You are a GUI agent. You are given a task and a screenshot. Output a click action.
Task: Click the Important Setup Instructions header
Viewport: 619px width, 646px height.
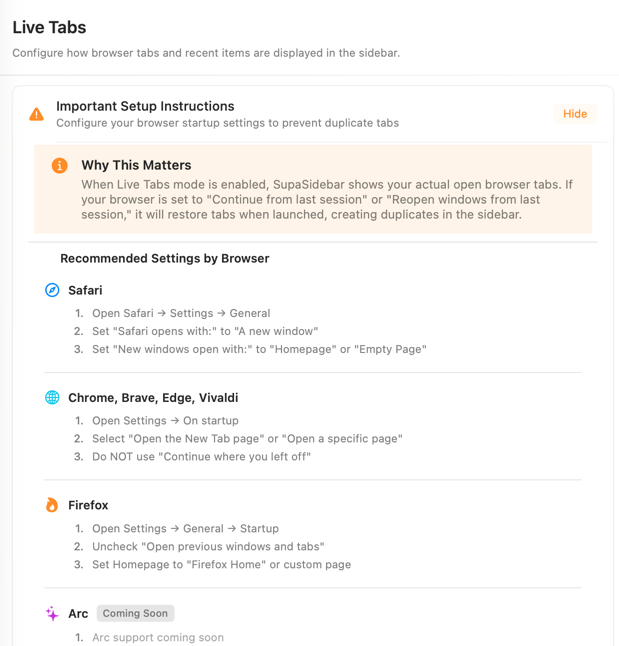[145, 106]
